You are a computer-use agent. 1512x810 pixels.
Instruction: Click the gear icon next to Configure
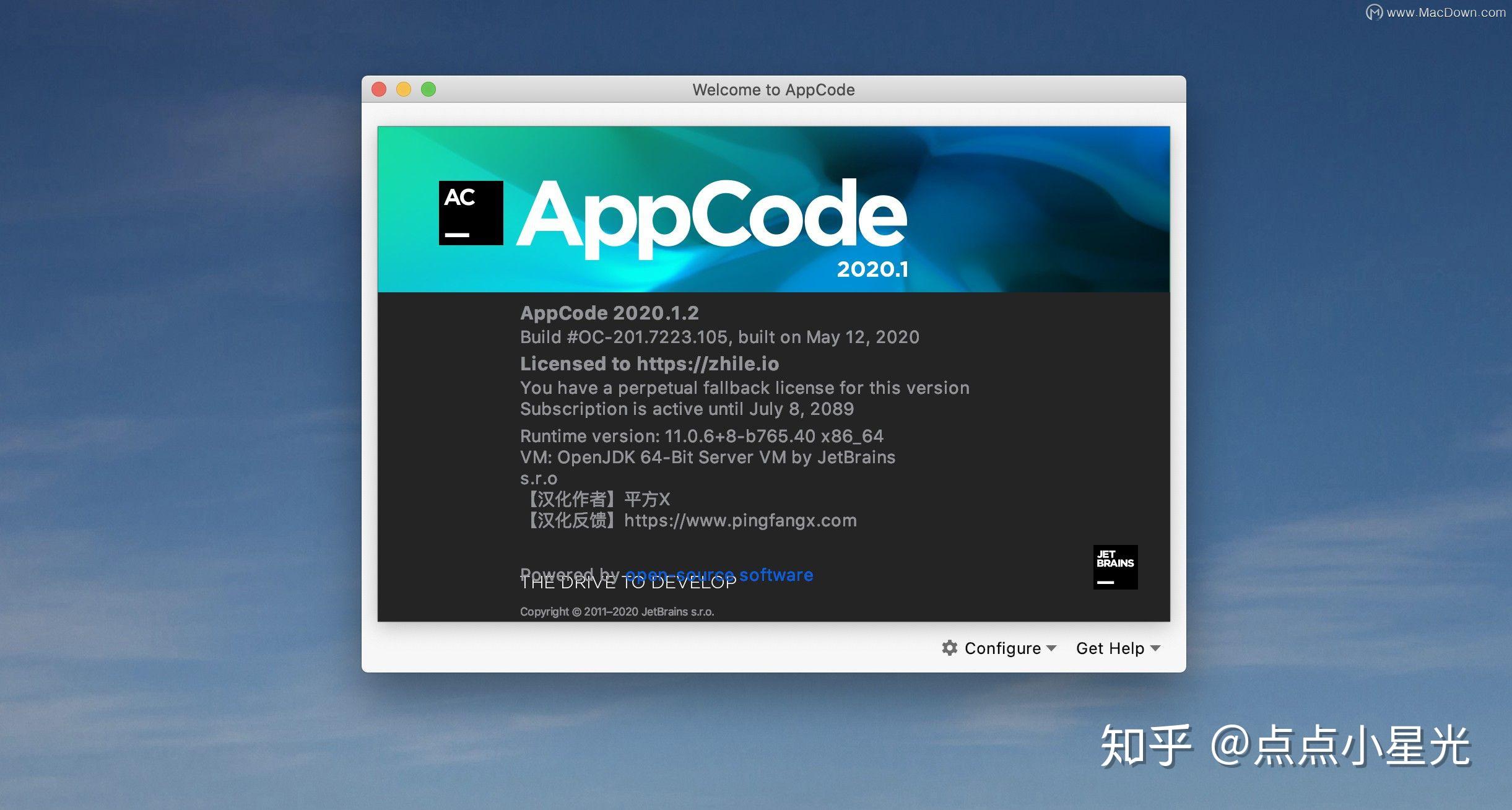[x=950, y=648]
